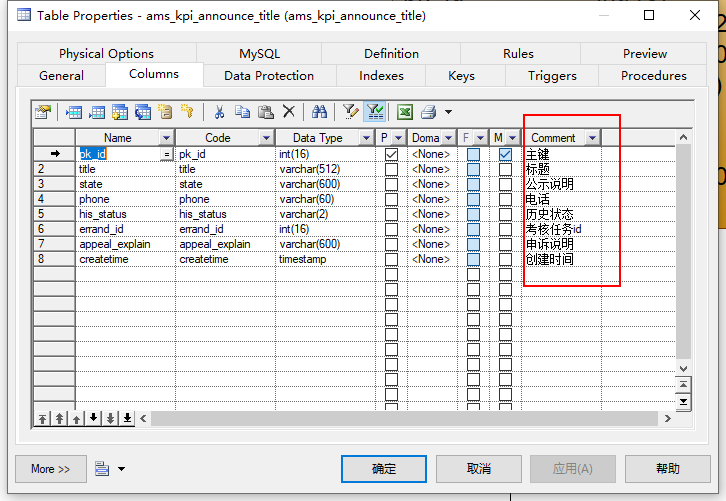This screenshot has height=501, width=726.
Task: Click the menu icon next to More
Action: coord(102,469)
